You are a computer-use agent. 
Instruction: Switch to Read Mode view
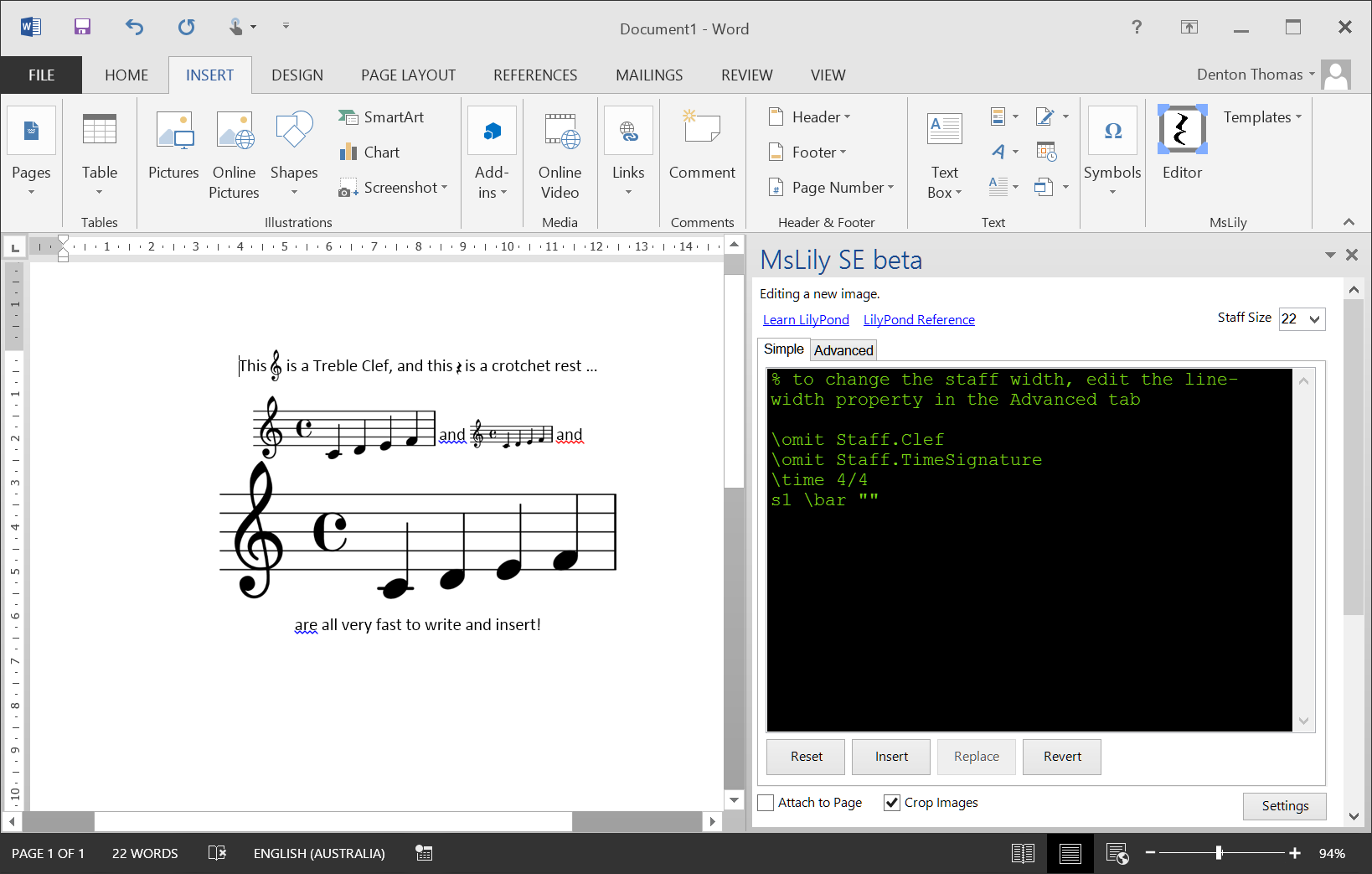coord(1023,853)
